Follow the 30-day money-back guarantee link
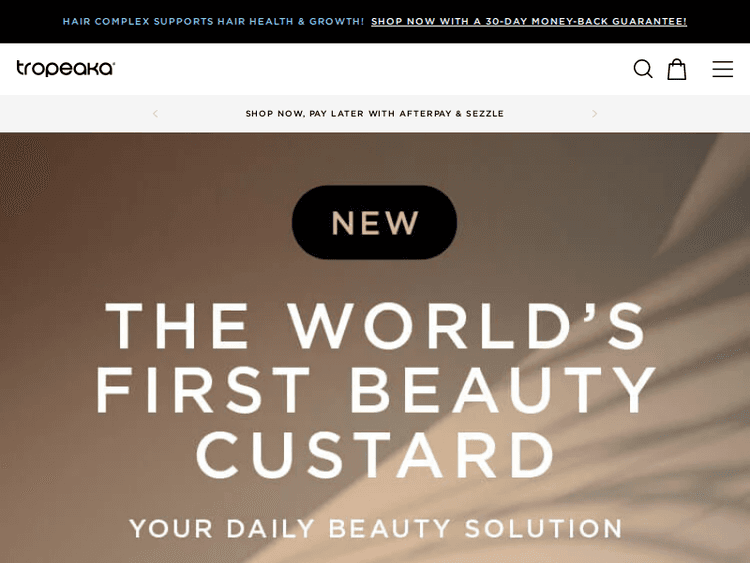This screenshot has width=750, height=563. click(529, 22)
